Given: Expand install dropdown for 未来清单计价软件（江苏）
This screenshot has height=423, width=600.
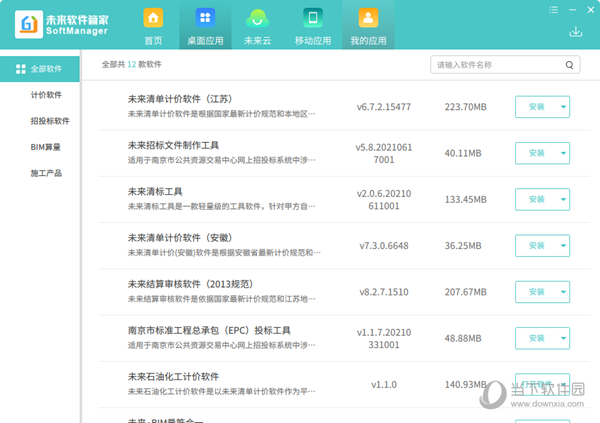Looking at the screenshot, I should 564,107.
